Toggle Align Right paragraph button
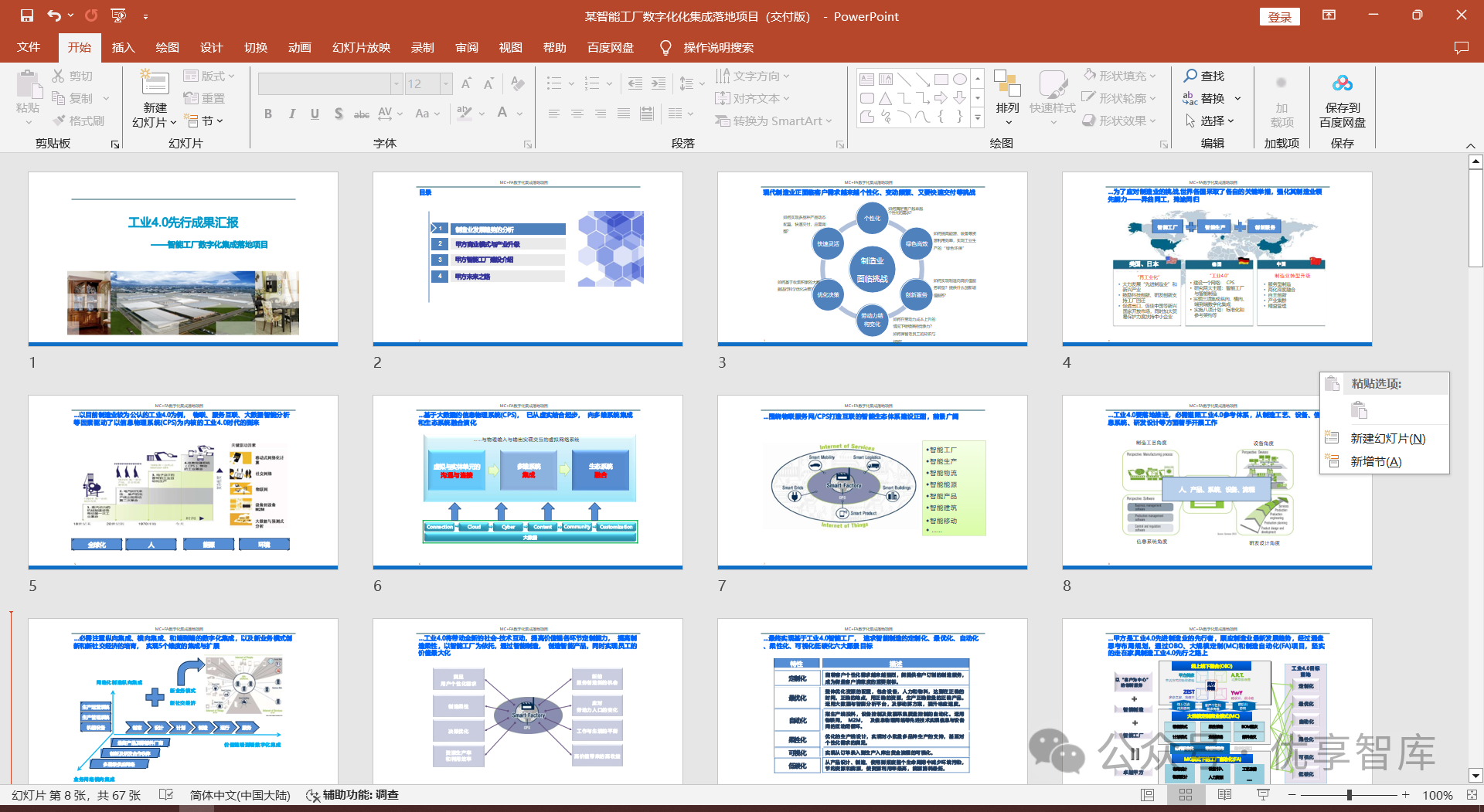This screenshot has width=1484, height=812. [600, 114]
